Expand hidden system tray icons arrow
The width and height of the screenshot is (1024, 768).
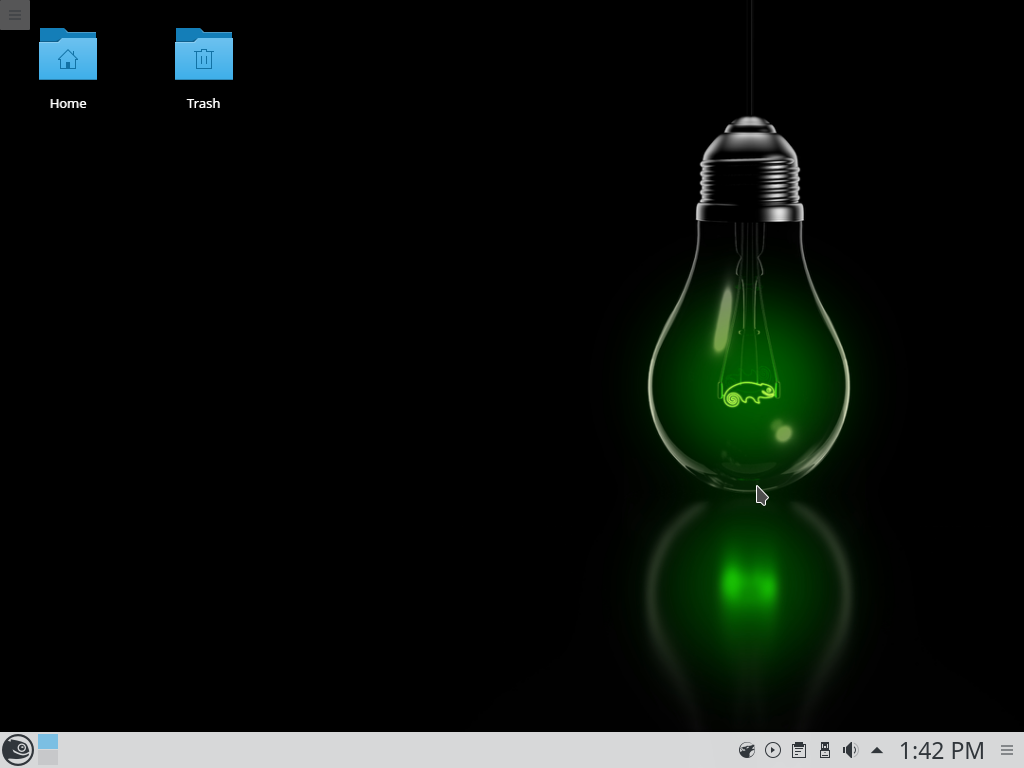(x=877, y=750)
